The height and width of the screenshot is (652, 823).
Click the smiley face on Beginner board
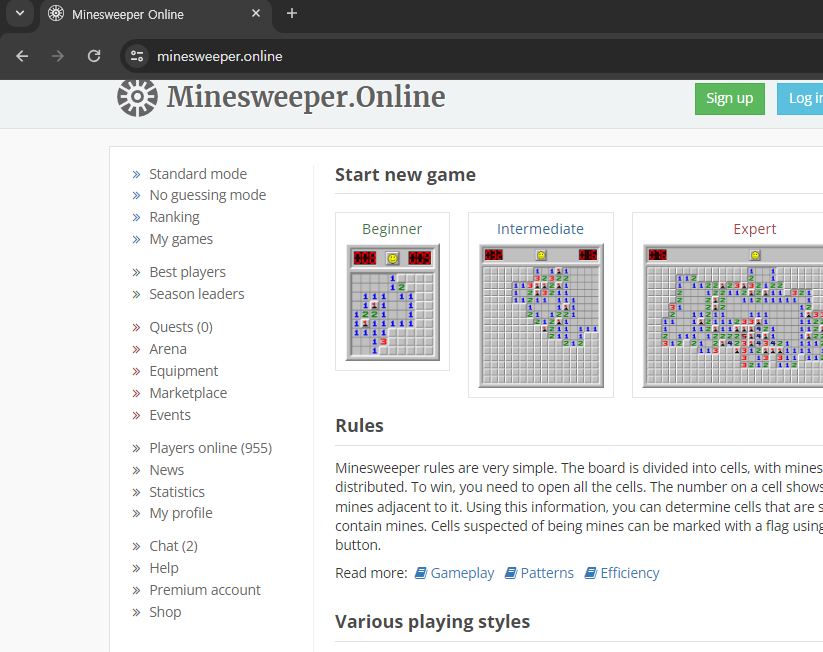tap(393, 258)
